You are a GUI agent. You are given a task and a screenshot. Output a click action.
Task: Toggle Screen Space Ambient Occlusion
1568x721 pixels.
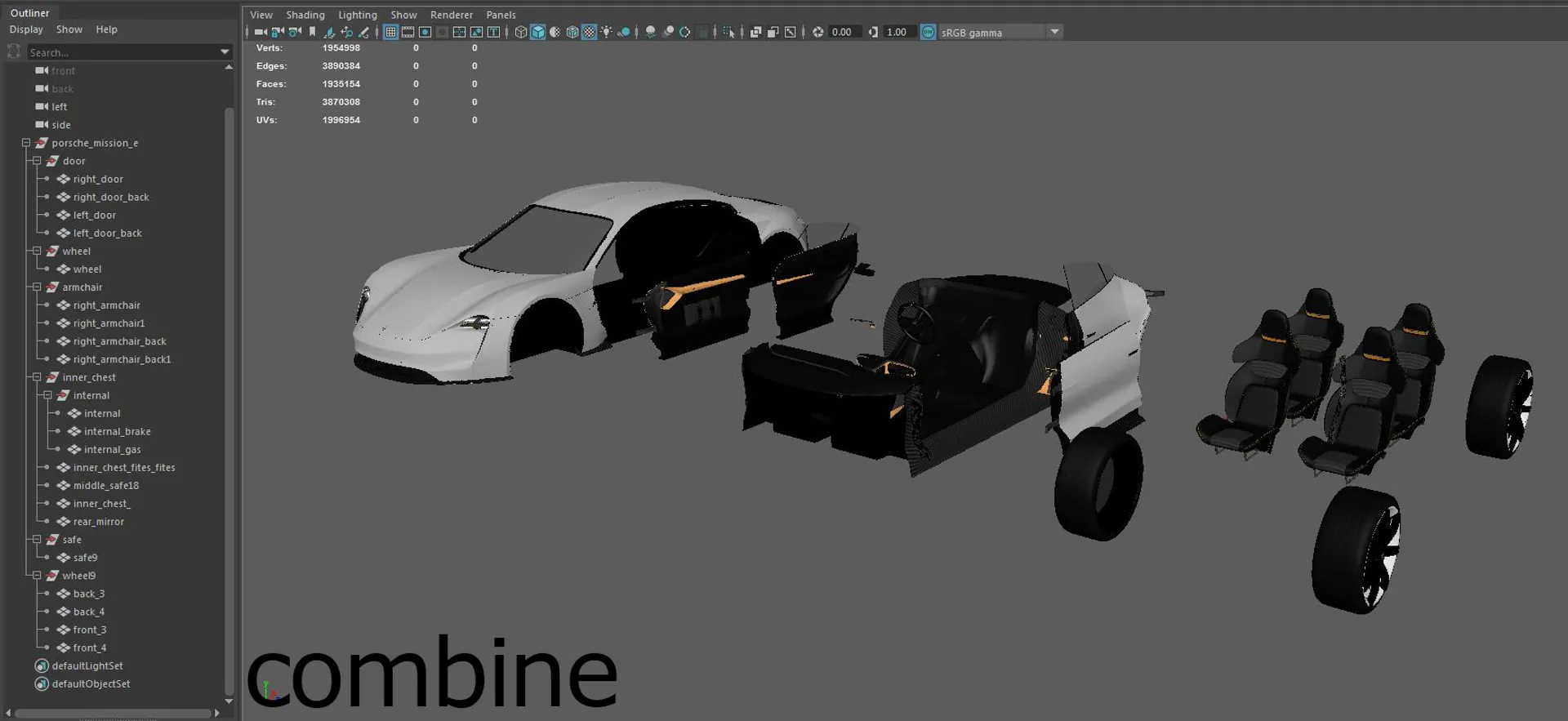click(650, 32)
